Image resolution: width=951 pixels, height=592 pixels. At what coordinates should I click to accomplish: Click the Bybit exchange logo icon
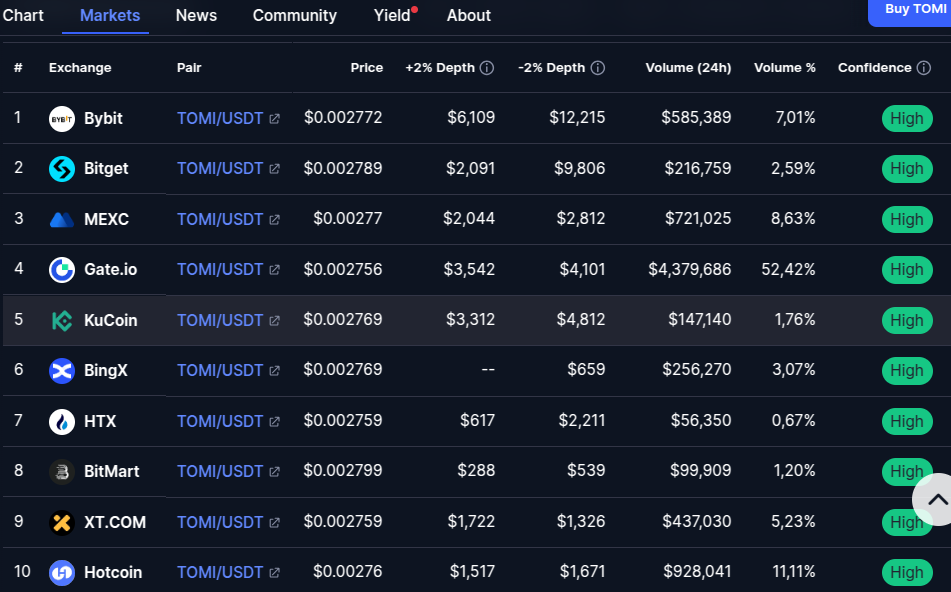(x=62, y=118)
